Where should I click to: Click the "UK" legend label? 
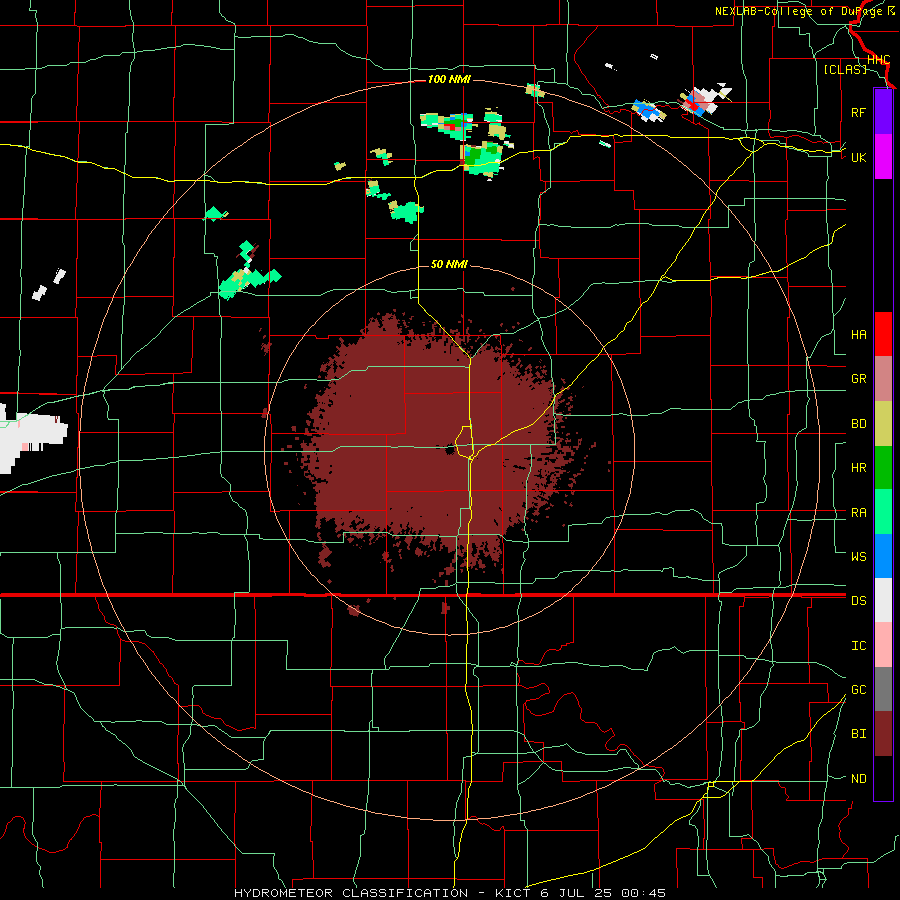point(858,157)
